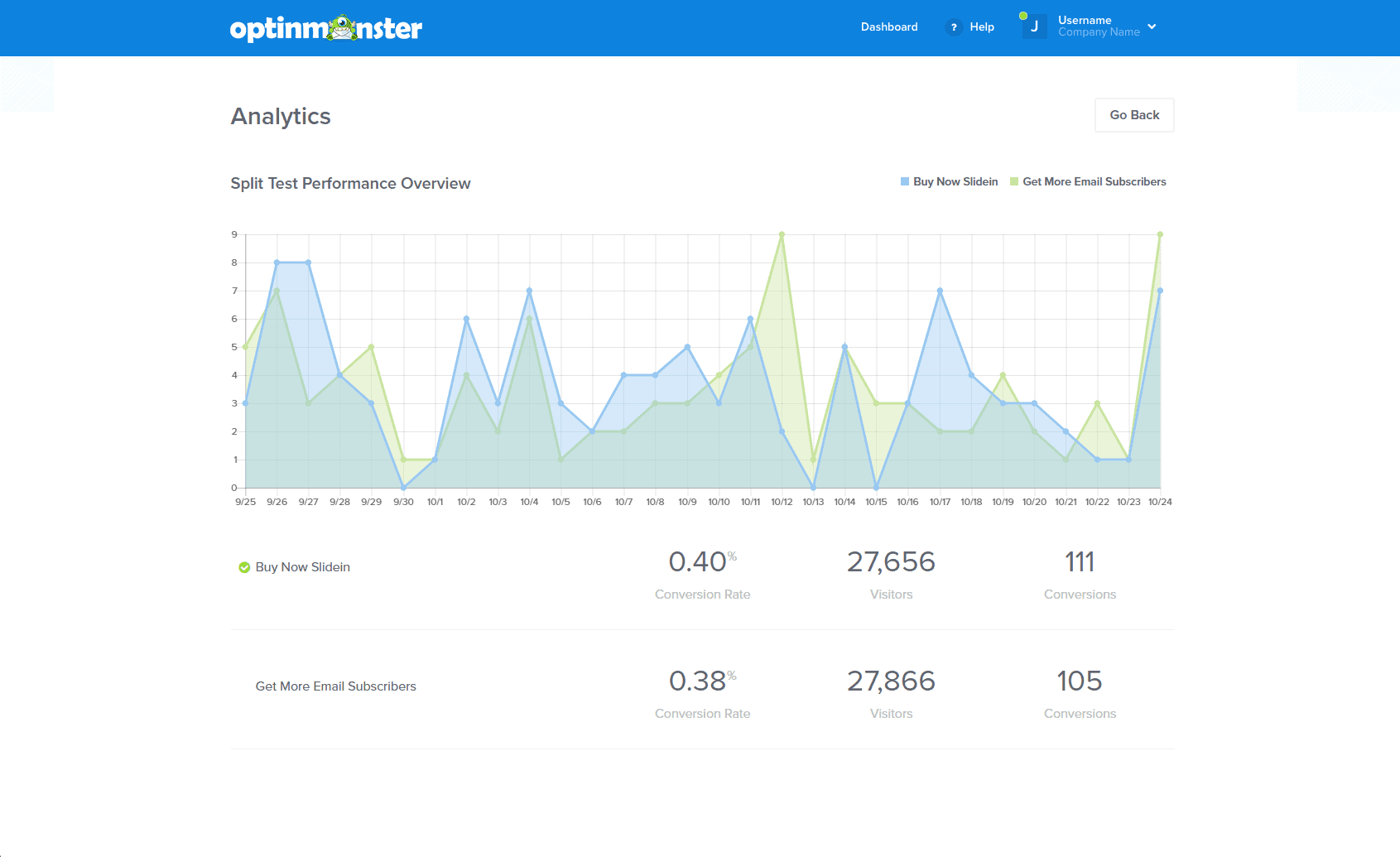Expand the account dropdown chevron

pos(1152,26)
